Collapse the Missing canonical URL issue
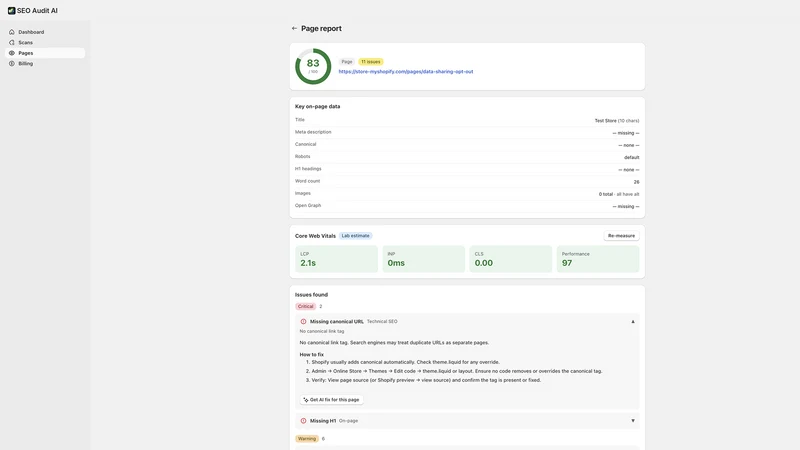800x450 pixels. [633, 321]
